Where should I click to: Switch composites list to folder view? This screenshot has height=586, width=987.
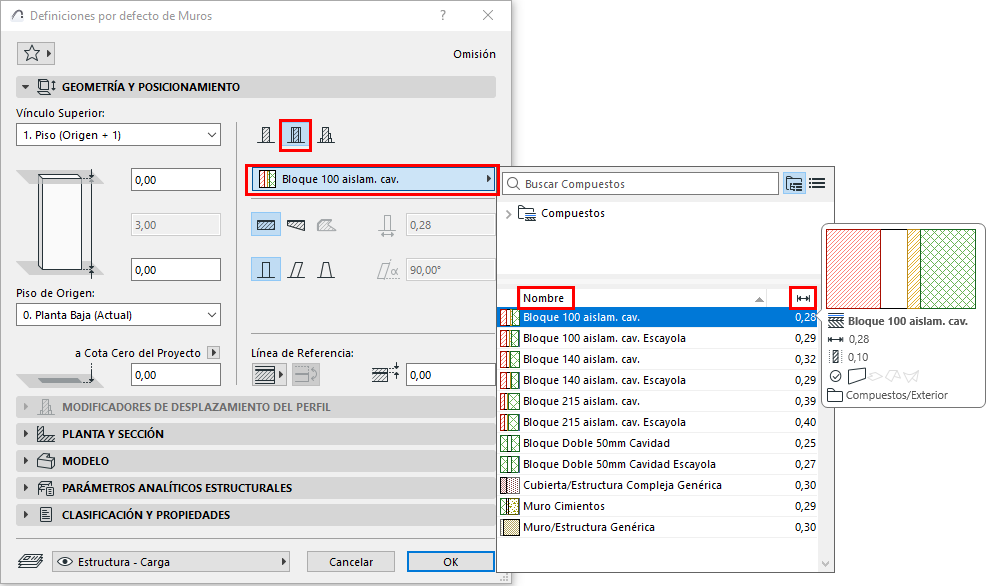pyautogui.click(x=794, y=183)
